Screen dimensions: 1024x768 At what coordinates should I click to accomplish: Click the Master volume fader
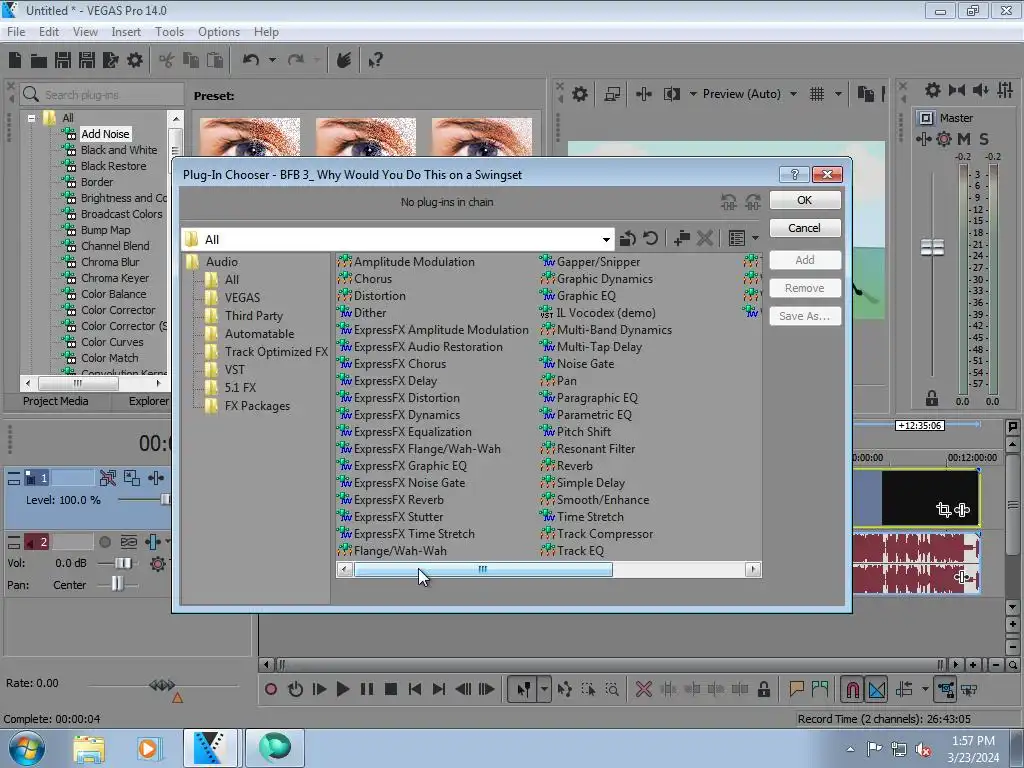coord(932,247)
